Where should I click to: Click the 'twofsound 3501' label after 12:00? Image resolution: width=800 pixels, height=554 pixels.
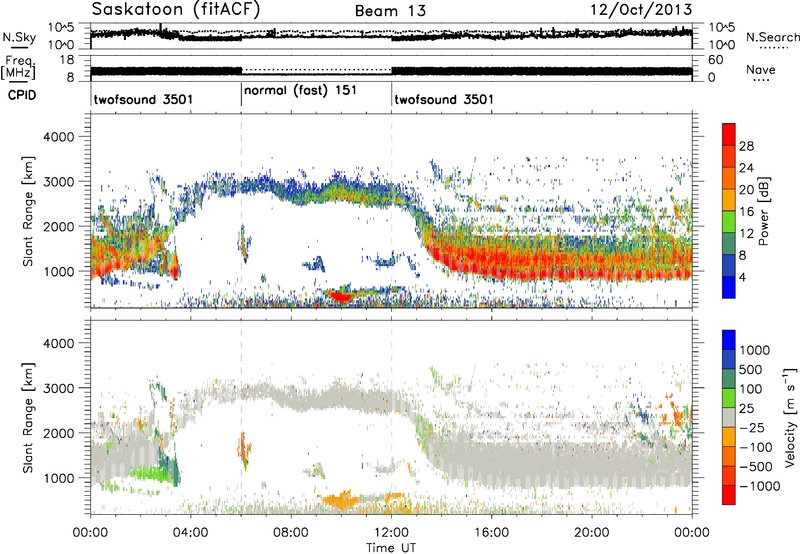tap(444, 99)
